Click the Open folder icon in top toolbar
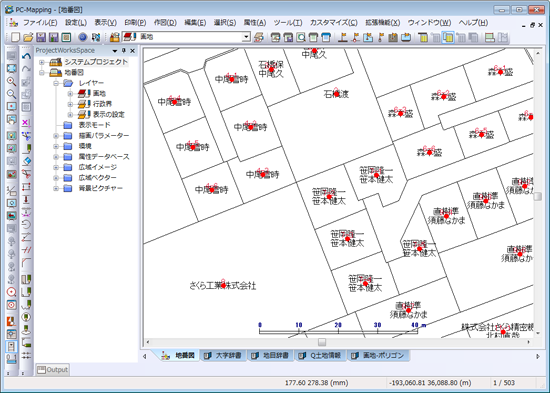 click(x=28, y=37)
